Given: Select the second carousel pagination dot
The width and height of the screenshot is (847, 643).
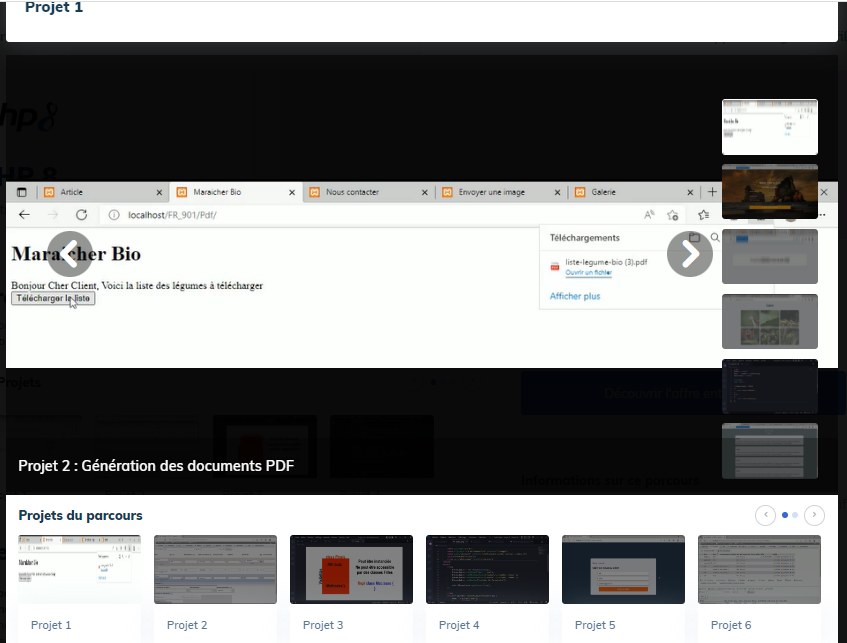Looking at the screenshot, I should [x=795, y=515].
